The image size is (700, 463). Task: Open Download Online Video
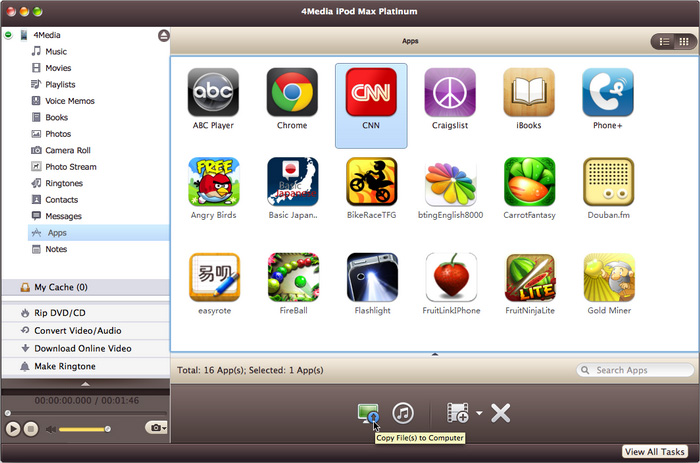82,348
